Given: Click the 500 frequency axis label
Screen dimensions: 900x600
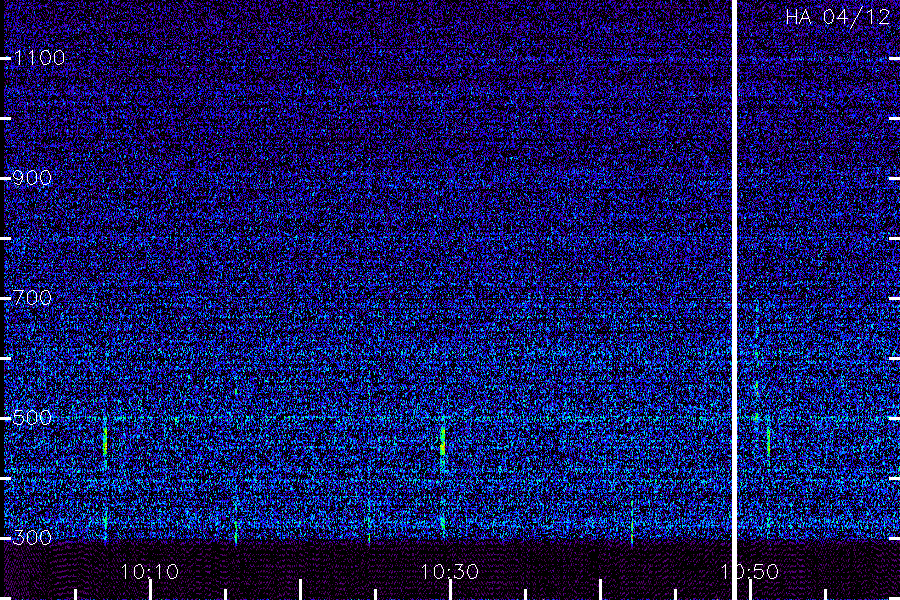Looking at the screenshot, I should click(x=32, y=417).
